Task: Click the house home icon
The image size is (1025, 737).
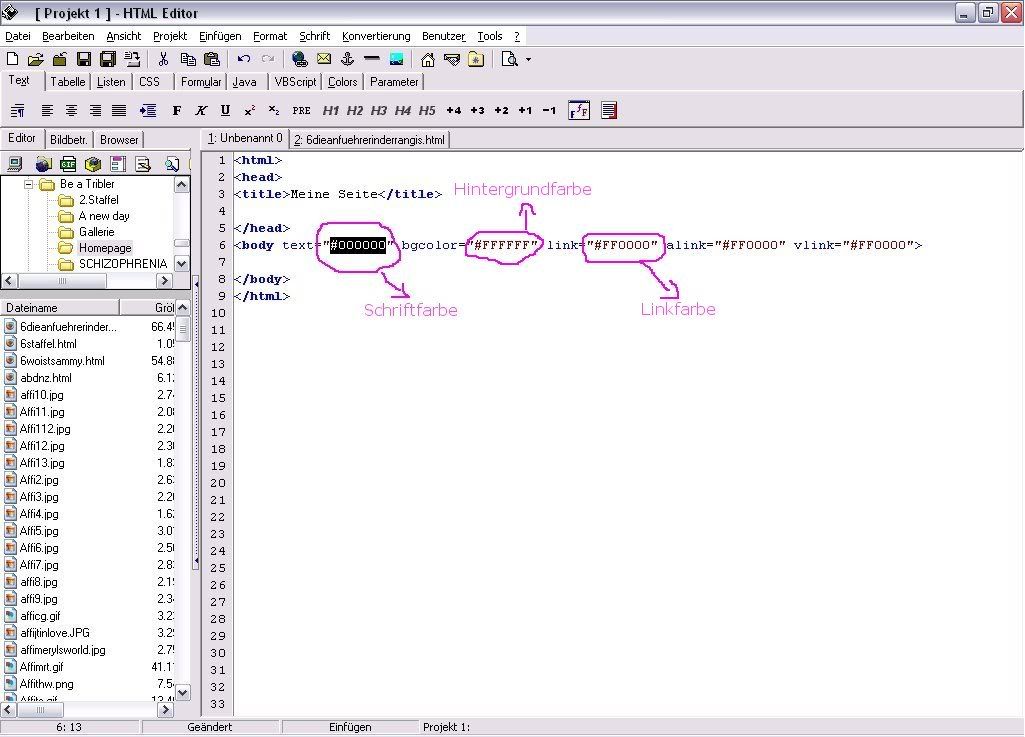Action: tap(428, 60)
